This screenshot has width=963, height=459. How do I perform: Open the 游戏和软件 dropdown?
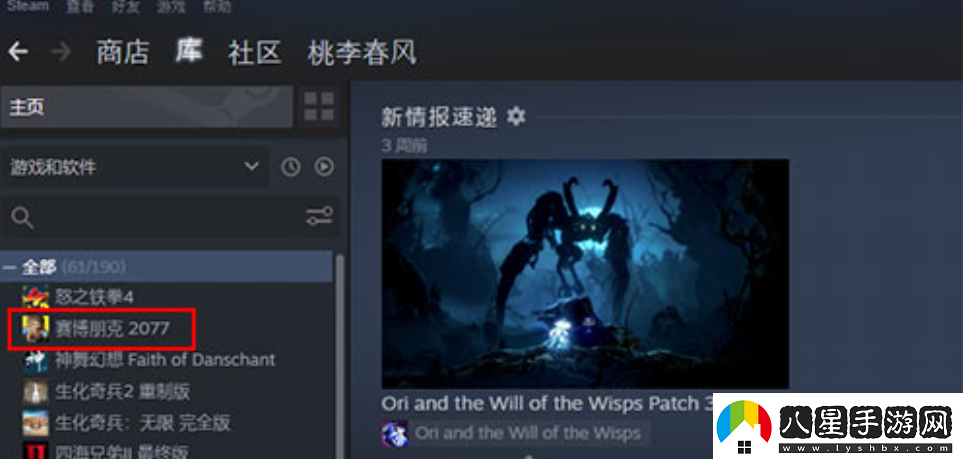pos(135,167)
